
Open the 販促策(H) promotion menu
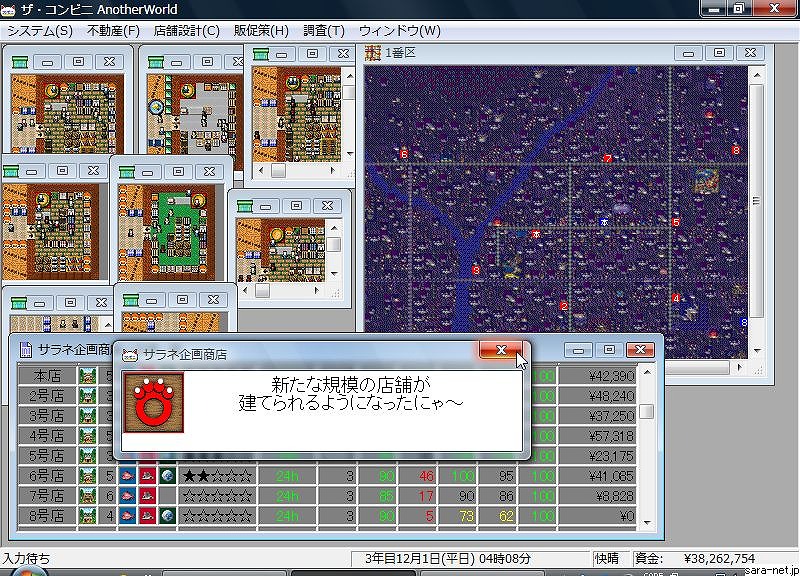[x=261, y=31]
